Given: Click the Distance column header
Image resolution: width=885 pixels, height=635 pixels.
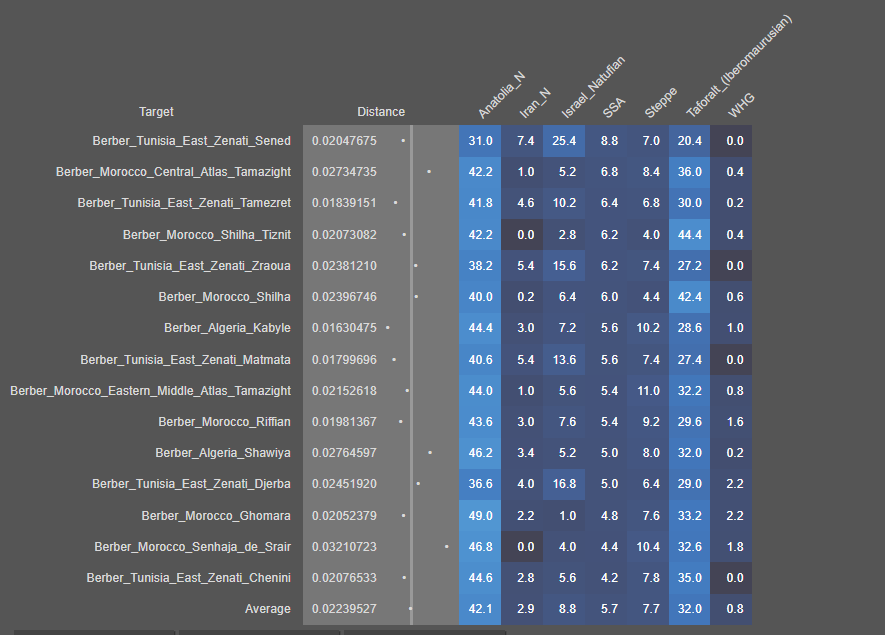Looking at the screenshot, I should click(381, 112).
